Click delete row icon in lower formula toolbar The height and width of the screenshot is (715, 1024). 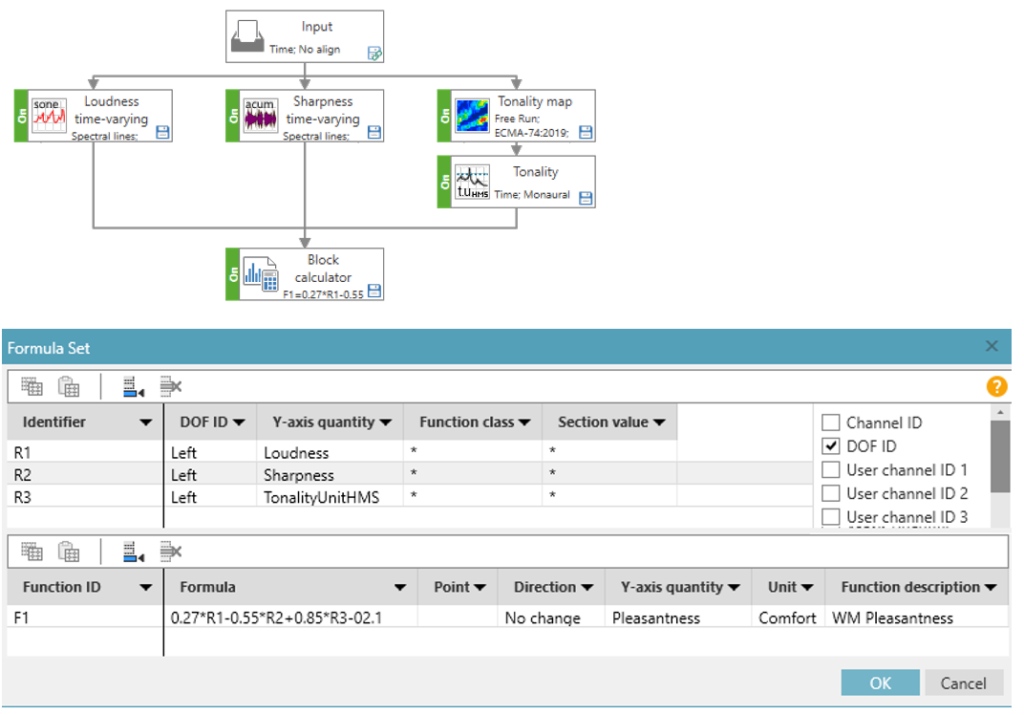(171, 551)
